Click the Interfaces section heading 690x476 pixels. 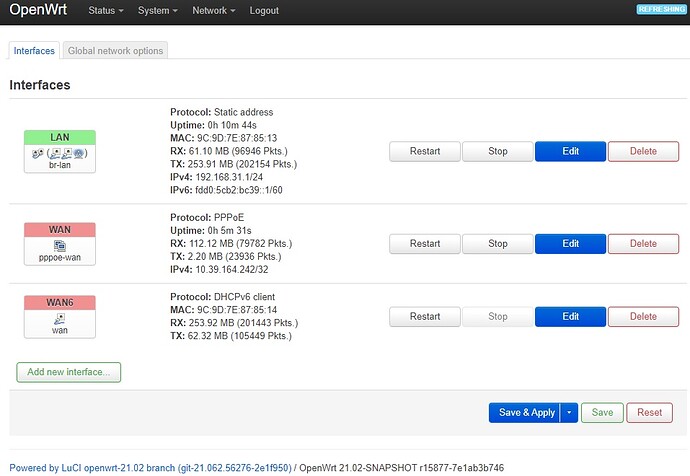click(40, 85)
